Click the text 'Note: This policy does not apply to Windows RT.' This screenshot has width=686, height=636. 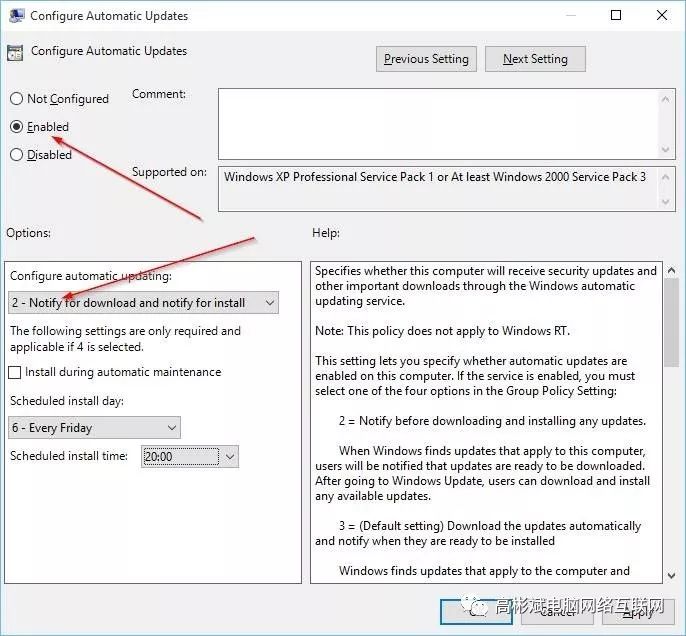pos(443,331)
